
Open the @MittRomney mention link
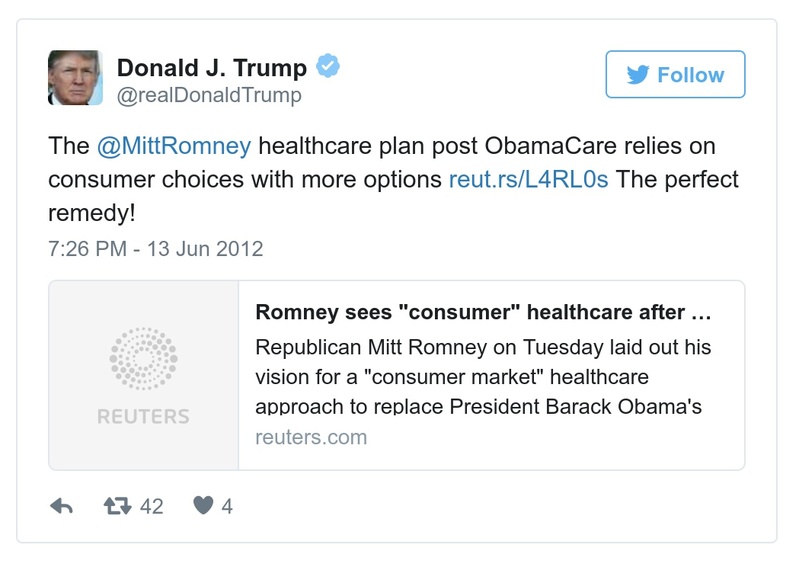coord(174,146)
